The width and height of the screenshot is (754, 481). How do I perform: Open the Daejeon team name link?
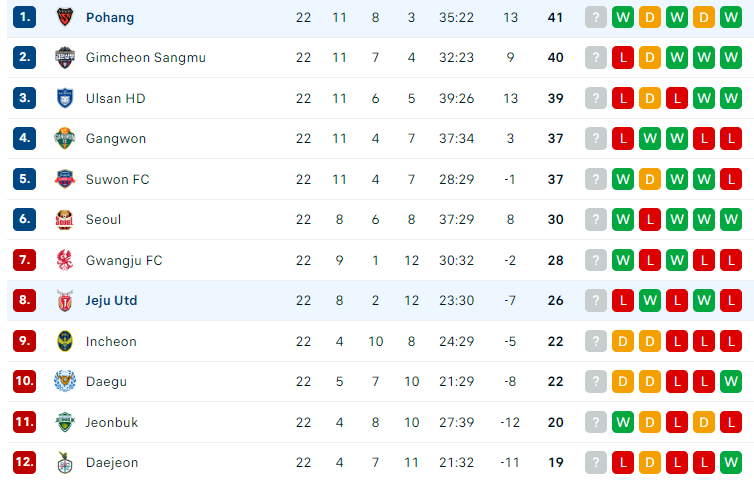point(112,463)
